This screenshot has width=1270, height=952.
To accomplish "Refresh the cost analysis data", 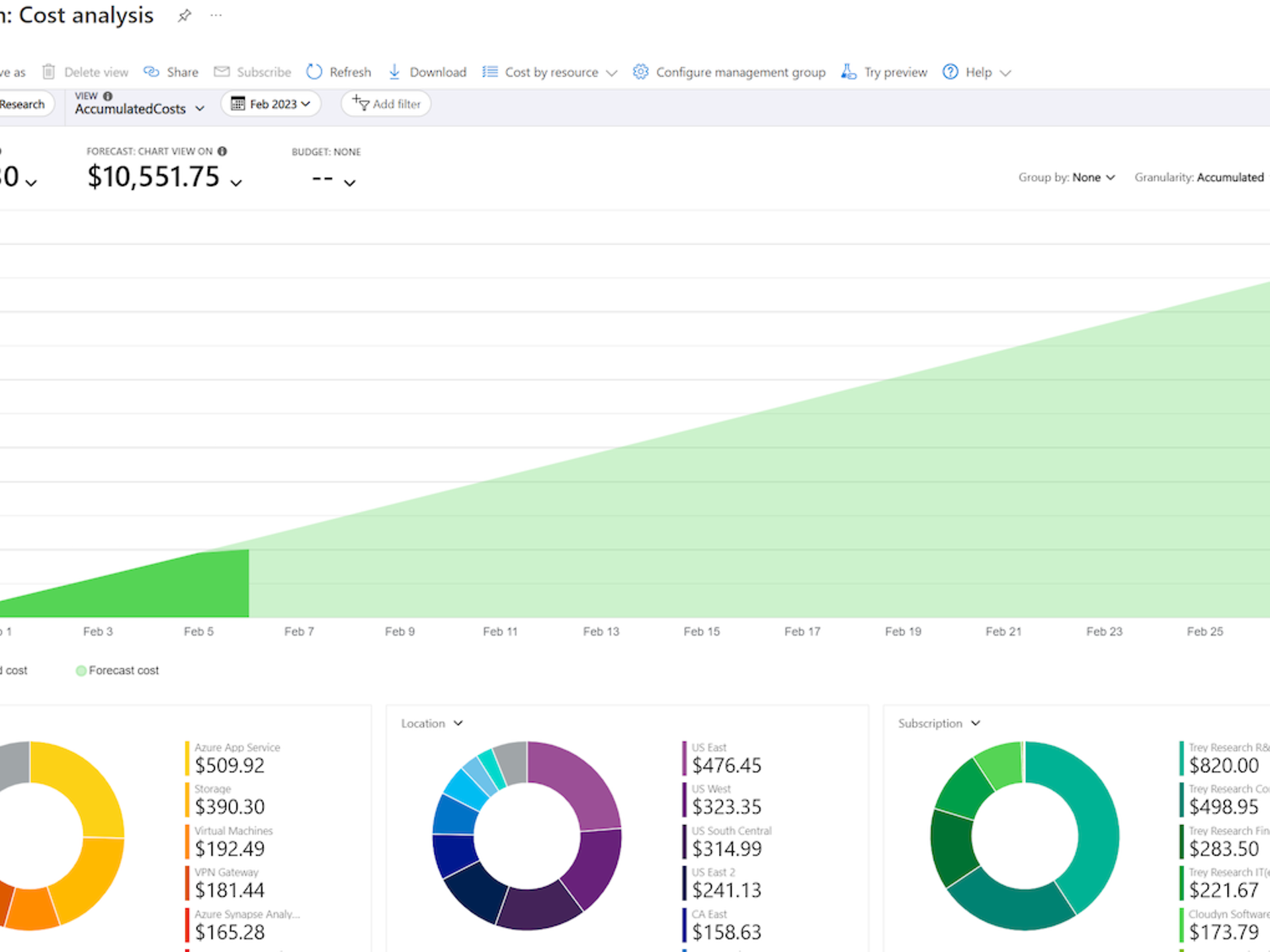I will pyautogui.click(x=339, y=71).
